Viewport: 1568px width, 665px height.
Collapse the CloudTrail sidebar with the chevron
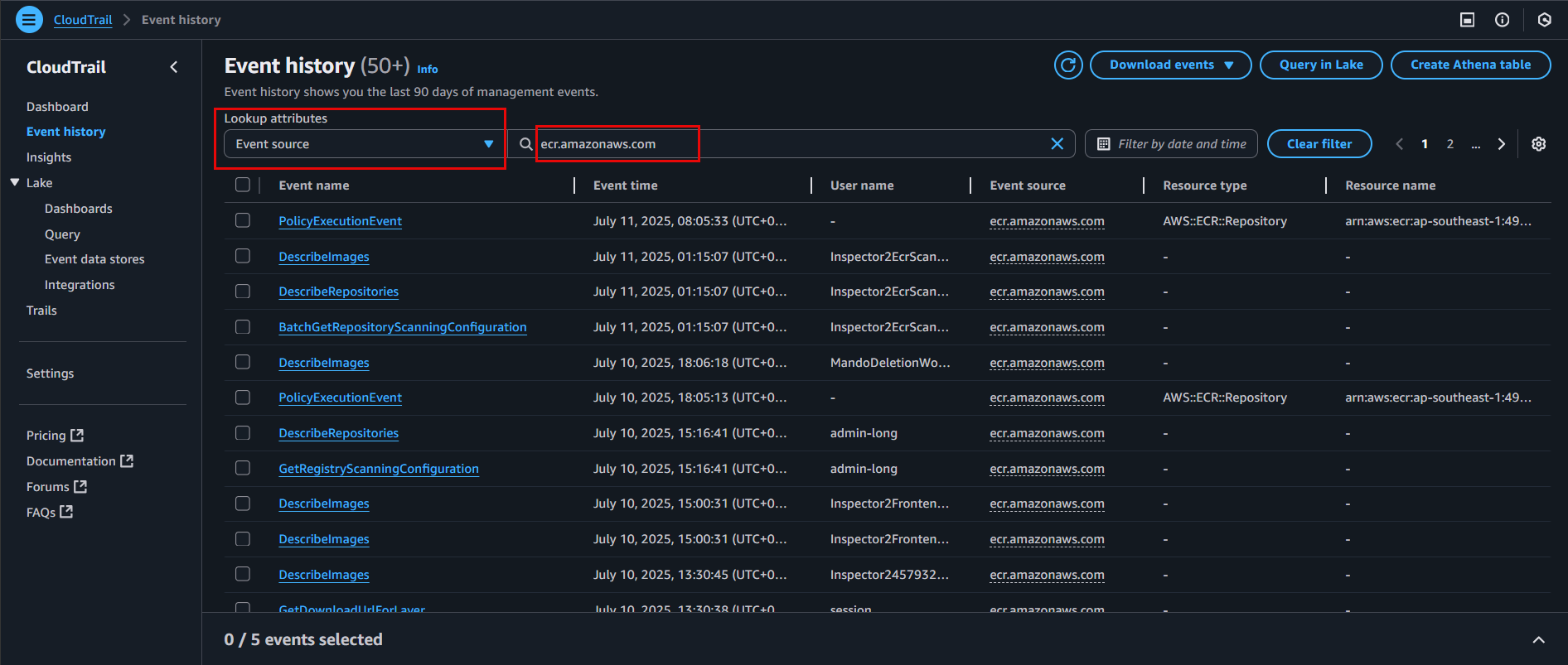(x=174, y=67)
